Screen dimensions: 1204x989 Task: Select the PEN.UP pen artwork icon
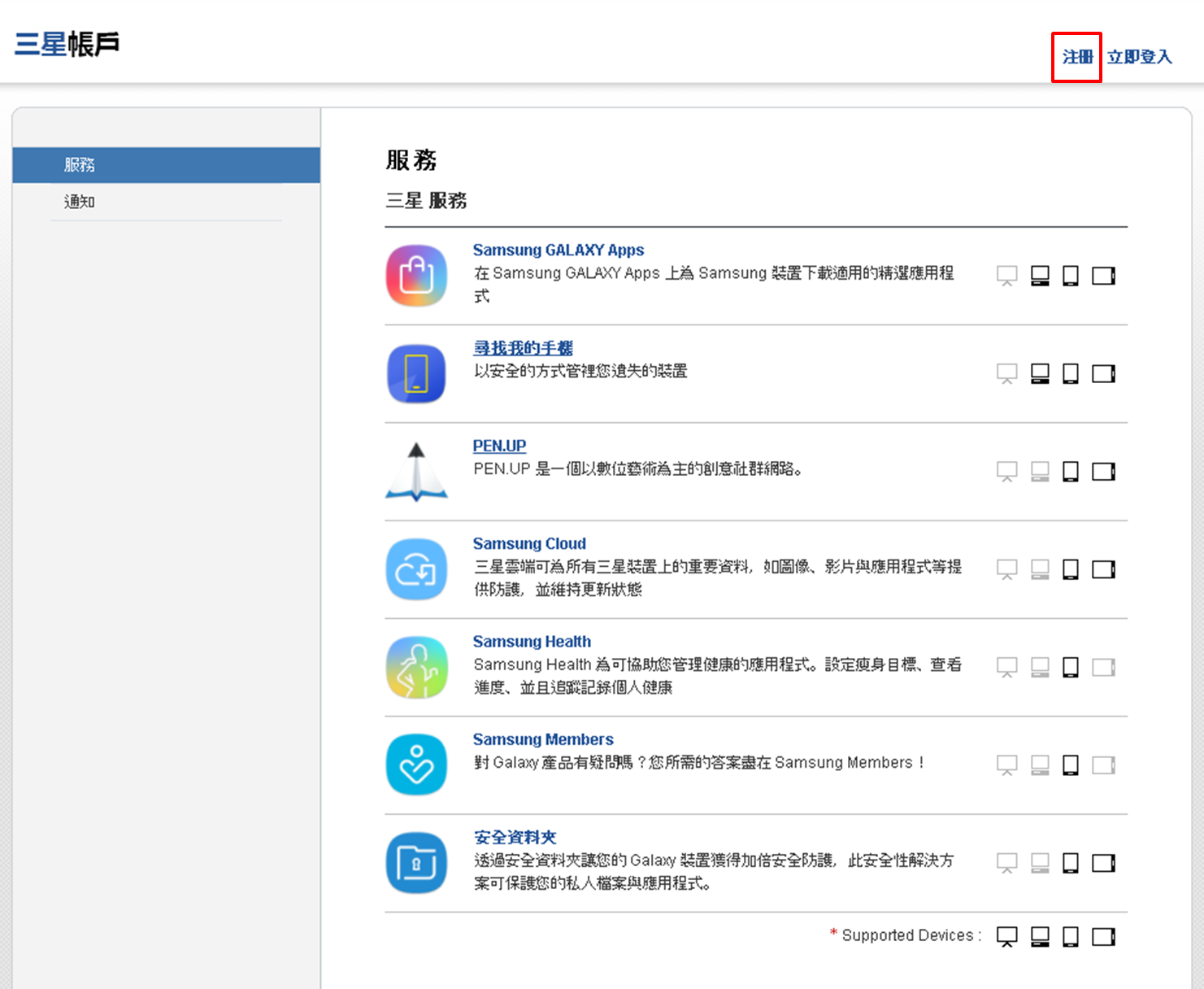pos(416,470)
